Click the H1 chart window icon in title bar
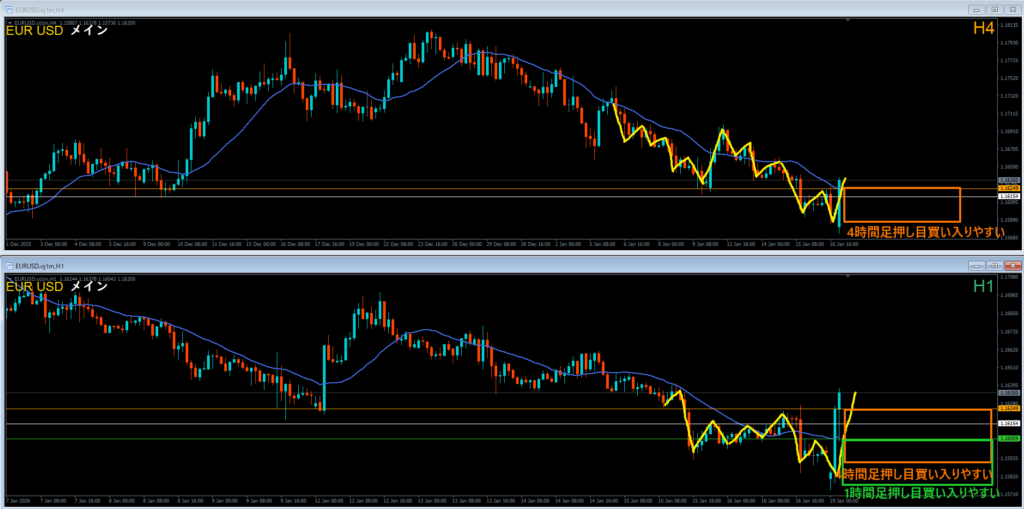The width and height of the screenshot is (1024, 509). click(x=10, y=266)
